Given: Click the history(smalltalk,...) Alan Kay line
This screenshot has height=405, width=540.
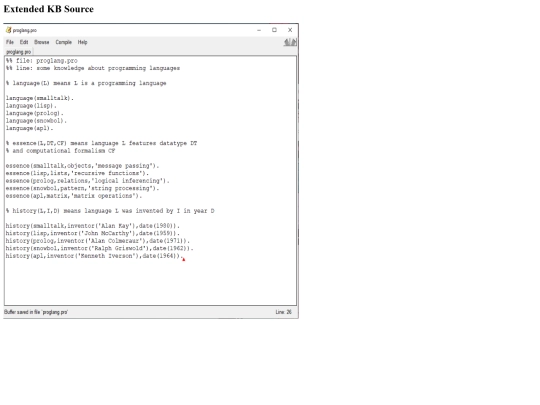Looking at the screenshot, I should (93, 226).
